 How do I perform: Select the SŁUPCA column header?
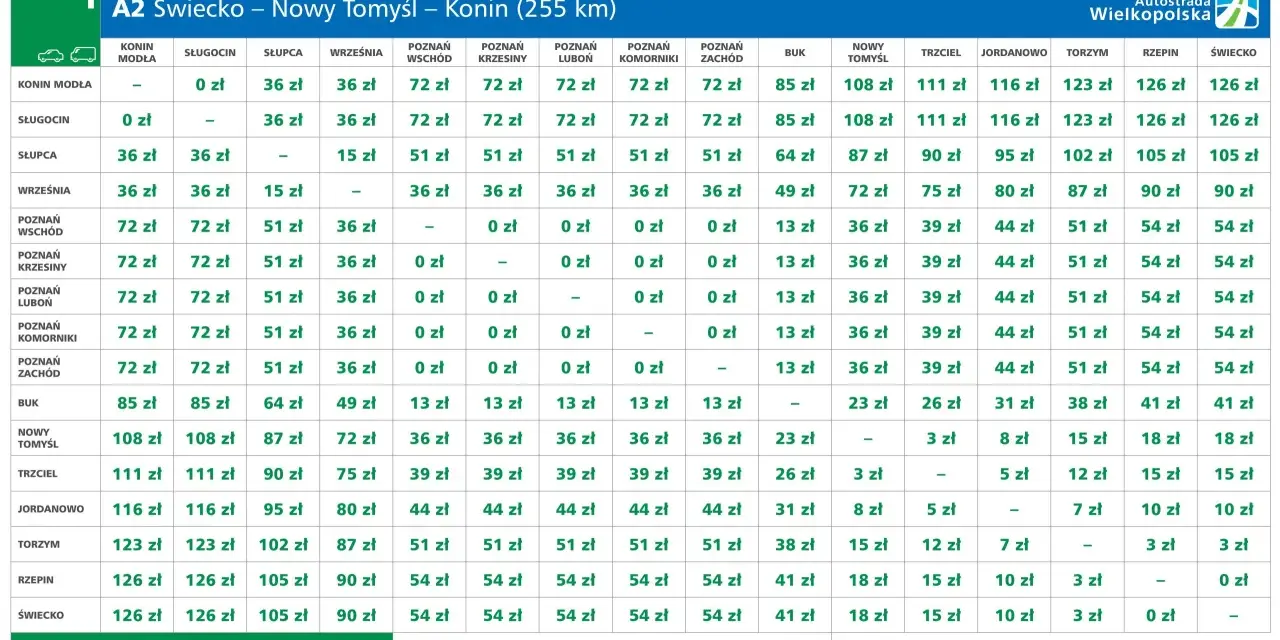(x=283, y=52)
